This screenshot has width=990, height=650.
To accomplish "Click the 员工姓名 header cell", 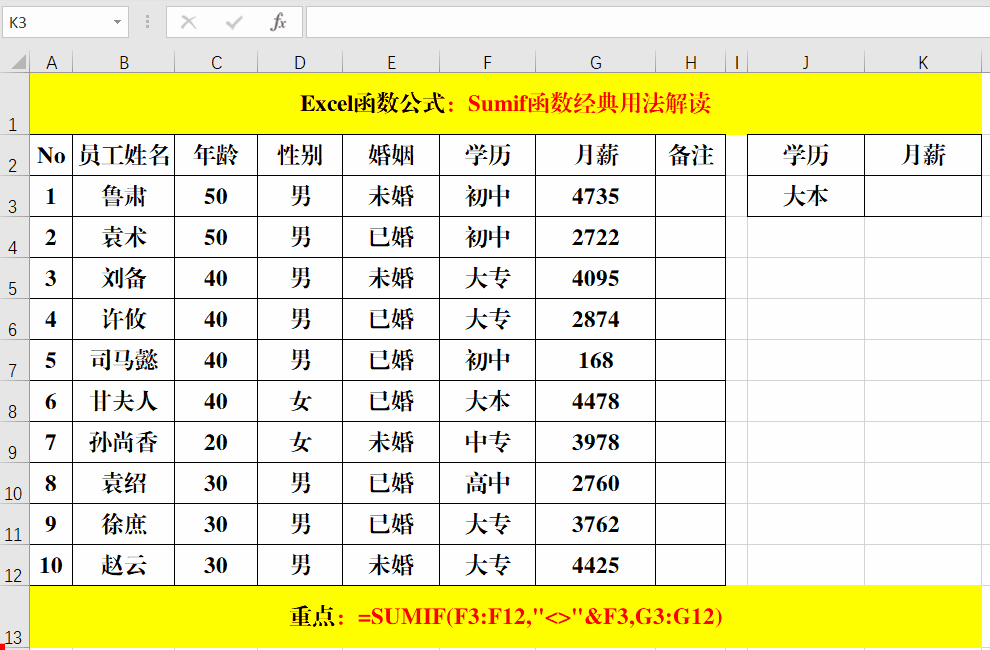I will (124, 155).
